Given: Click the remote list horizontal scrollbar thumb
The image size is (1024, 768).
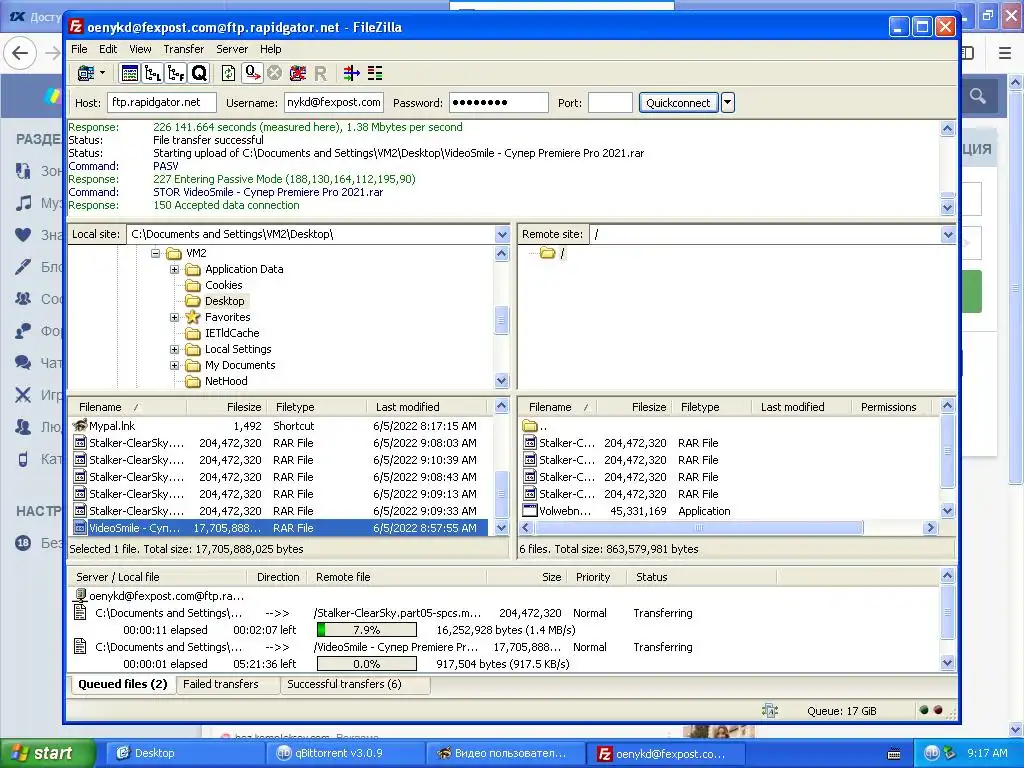Looking at the screenshot, I should tap(698, 528).
